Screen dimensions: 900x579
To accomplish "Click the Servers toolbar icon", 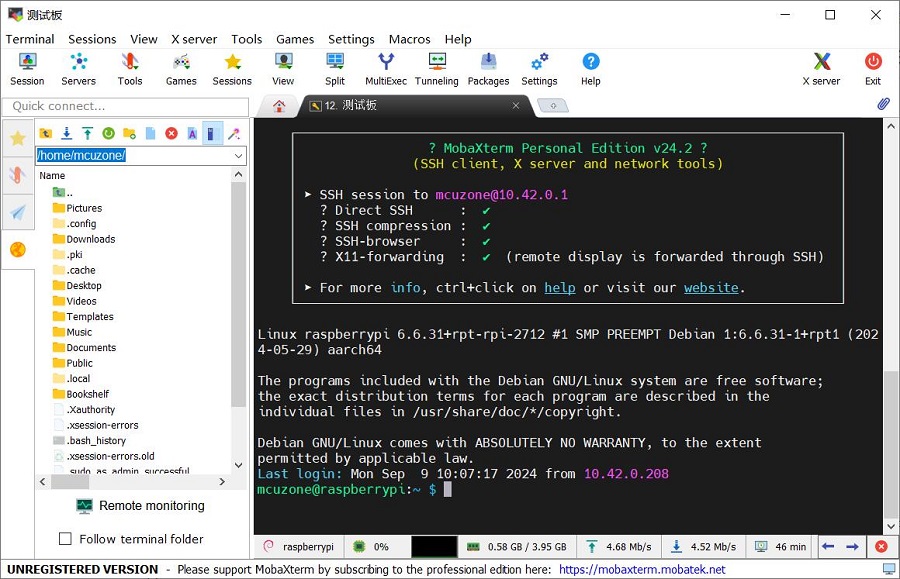I will (x=79, y=69).
